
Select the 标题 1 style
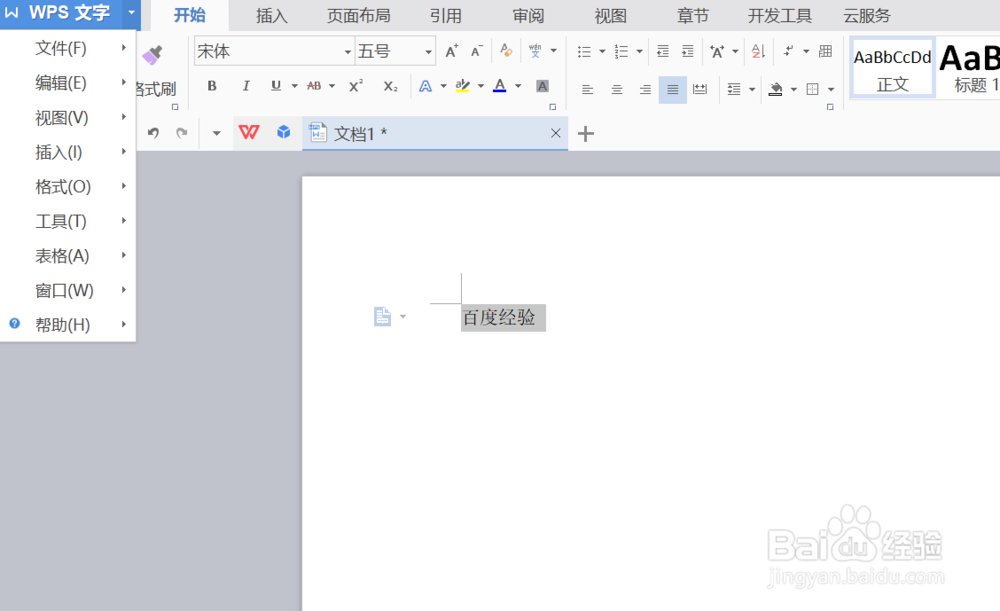click(970, 69)
